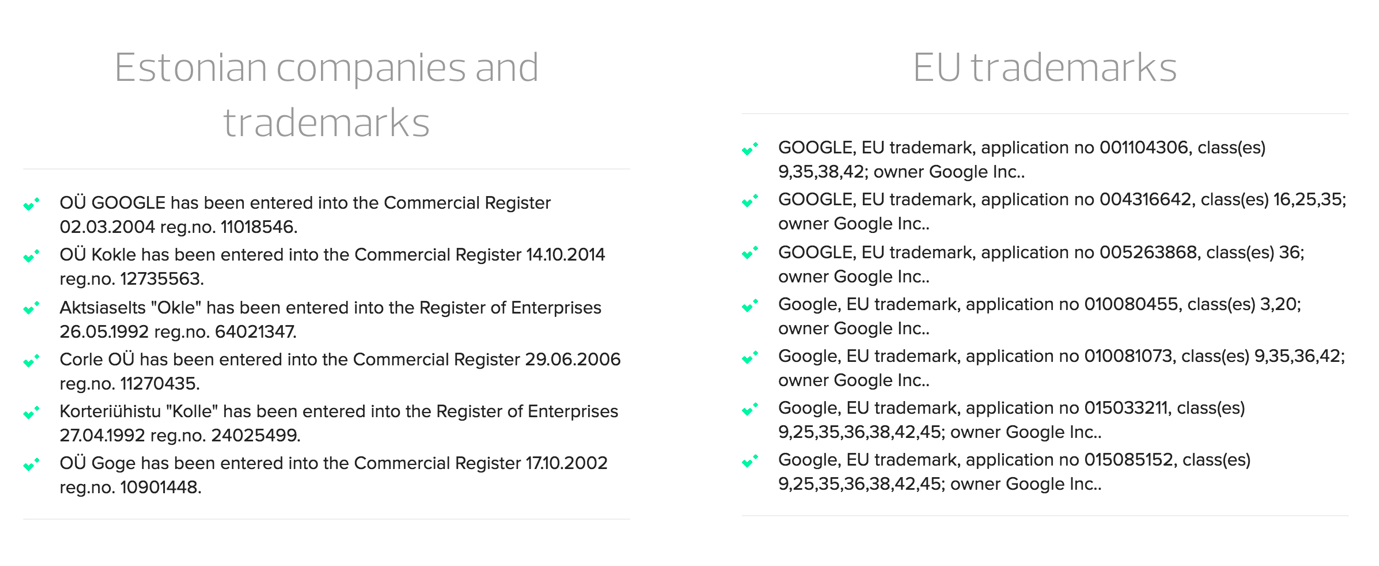Open GOOGLE trademark with classes 16,25,35
This screenshot has height=566, width=1379.
point(1062,212)
